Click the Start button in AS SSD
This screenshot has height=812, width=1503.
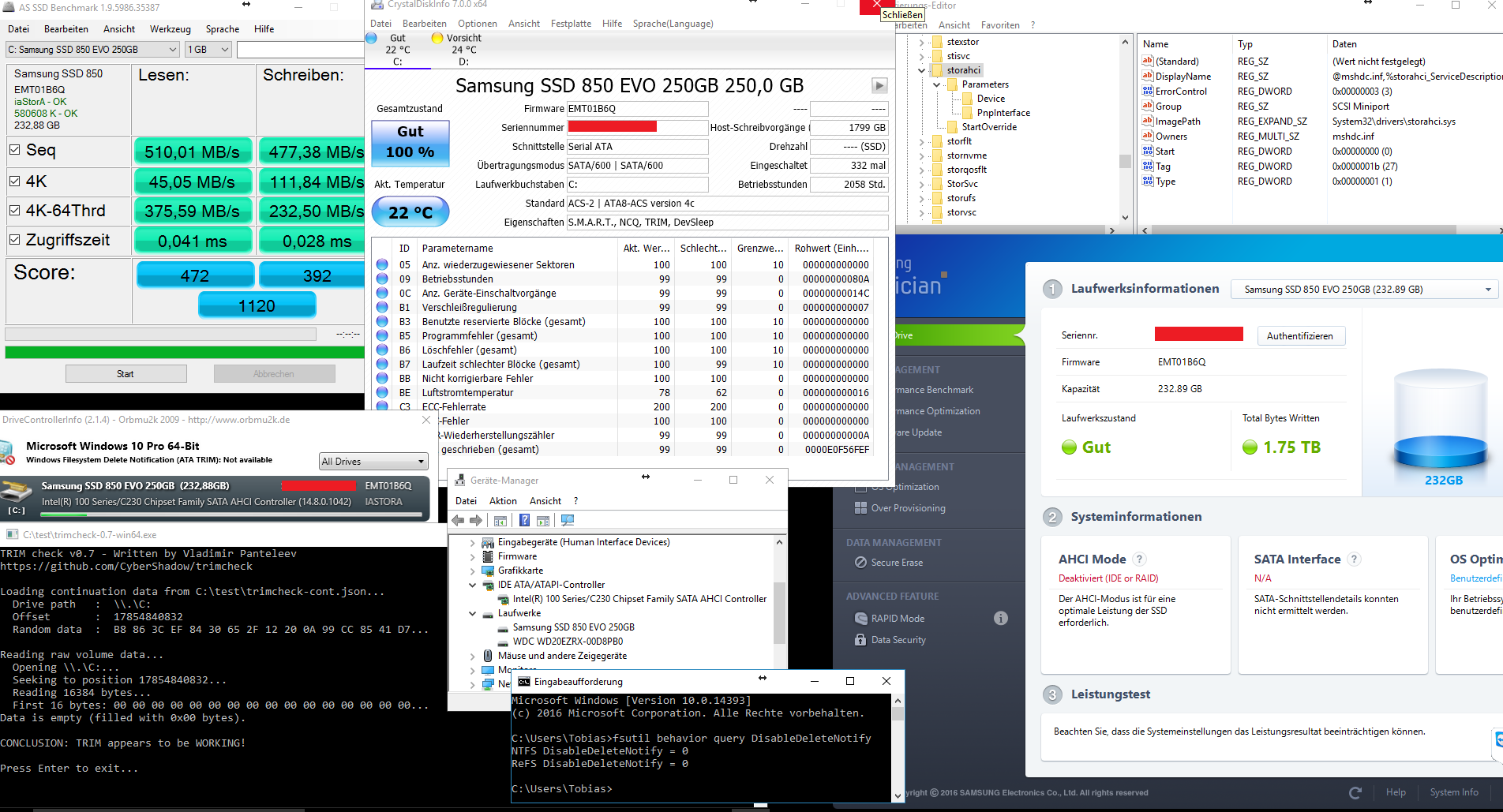(x=125, y=374)
